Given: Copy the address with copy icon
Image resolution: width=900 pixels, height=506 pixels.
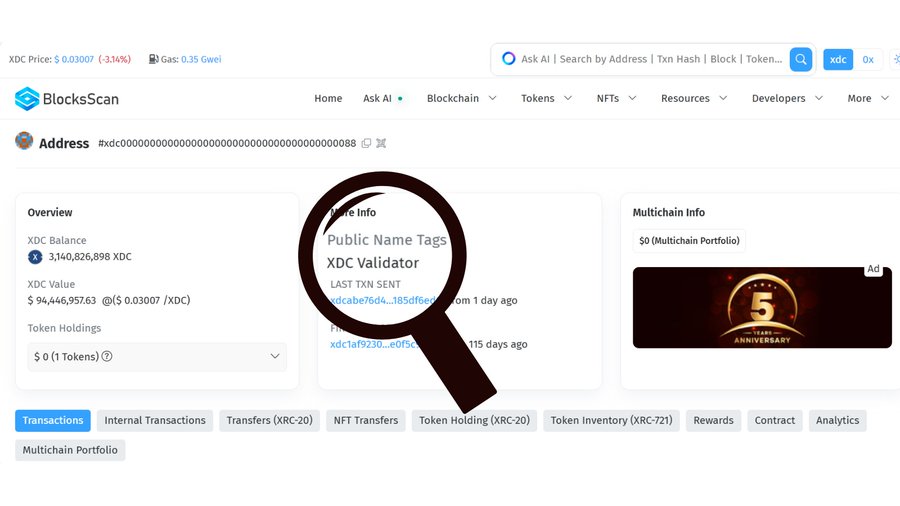Looking at the screenshot, I should coord(366,143).
